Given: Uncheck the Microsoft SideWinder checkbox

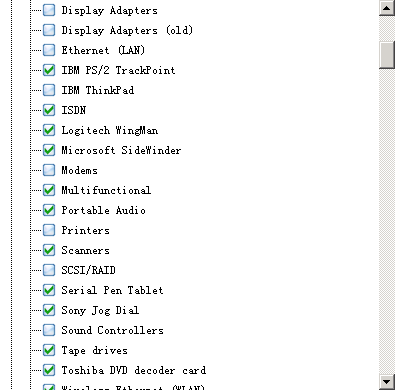Looking at the screenshot, I should click(49, 150).
